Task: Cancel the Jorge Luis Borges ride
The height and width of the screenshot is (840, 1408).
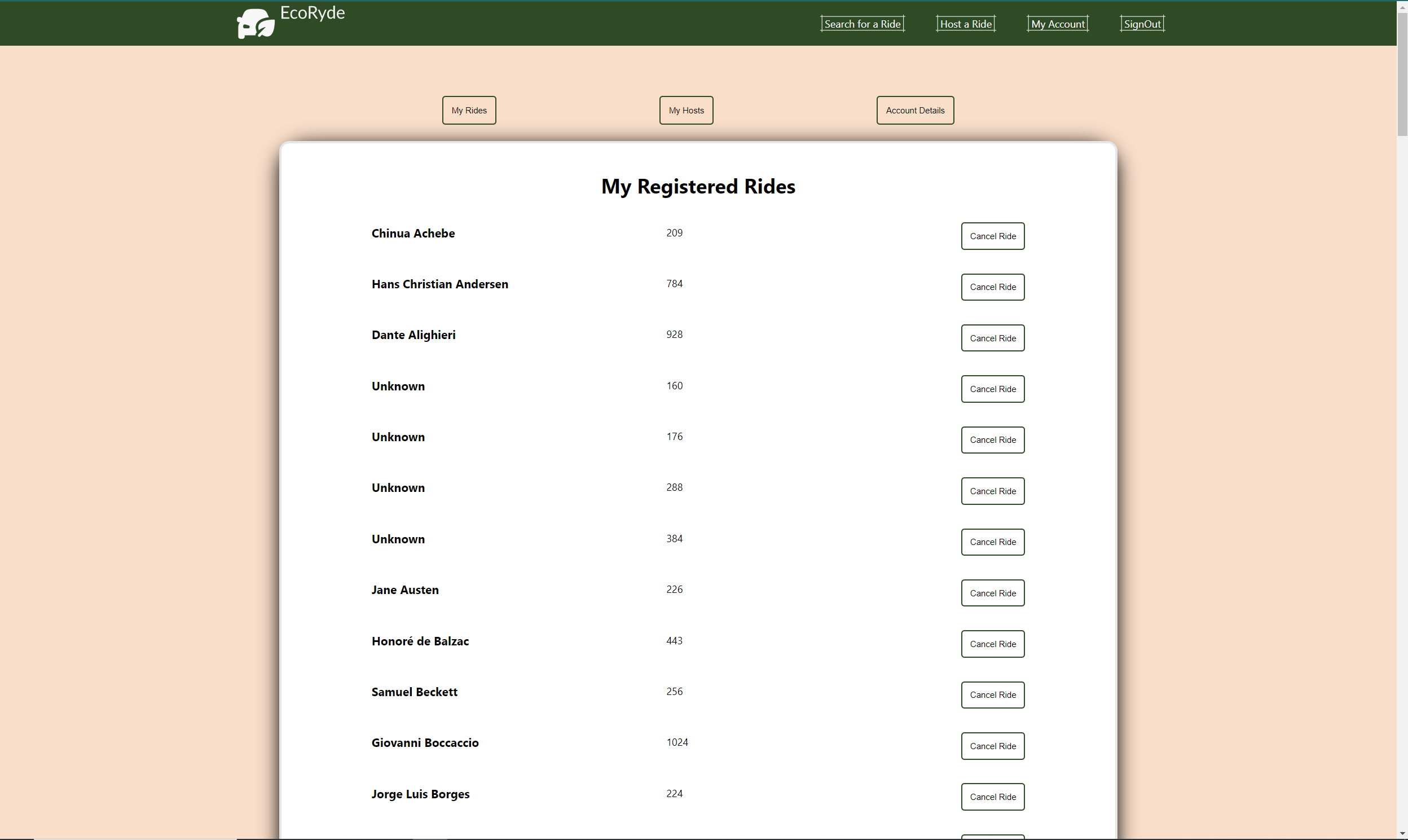Action: pyautogui.click(x=992, y=797)
